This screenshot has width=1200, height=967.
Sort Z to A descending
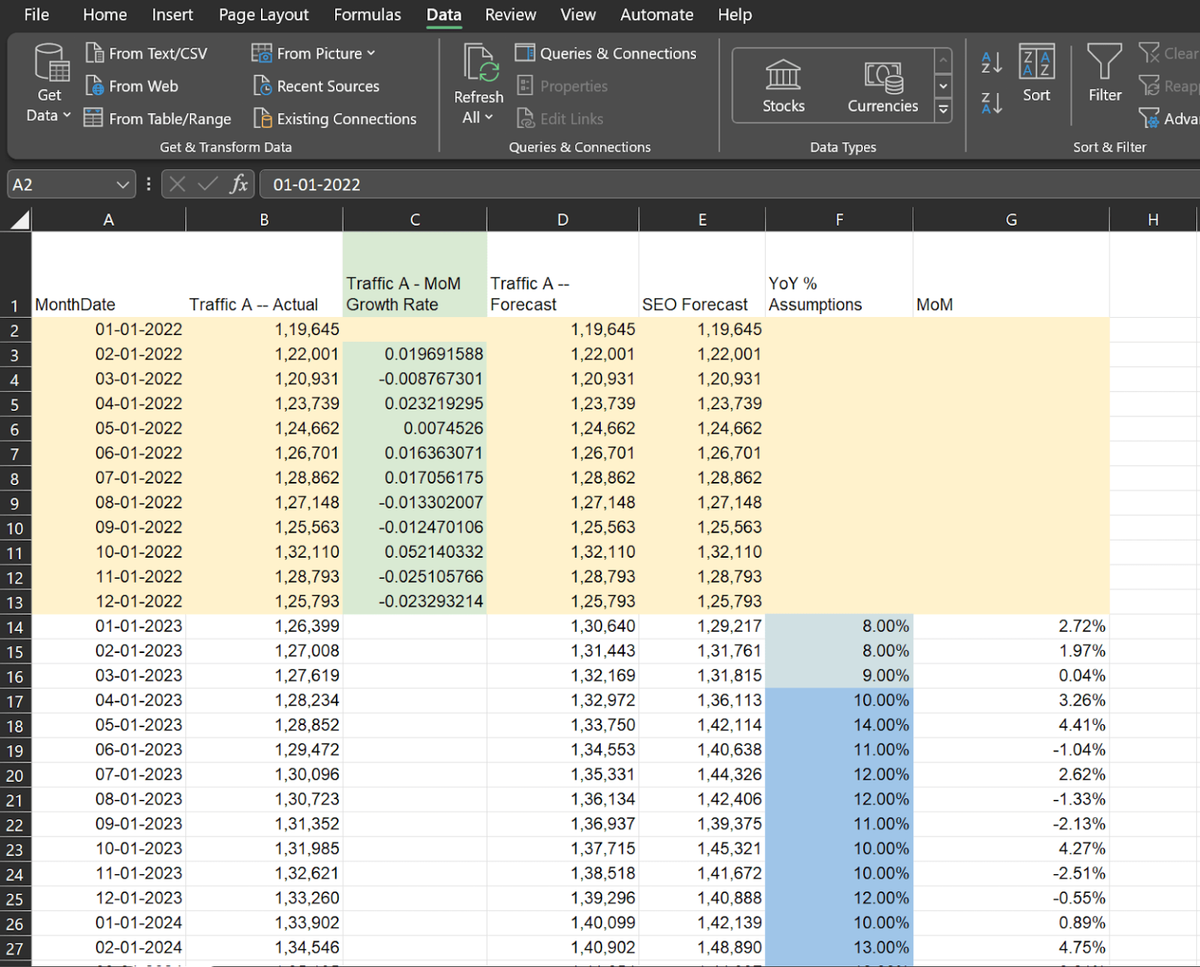click(993, 102)
